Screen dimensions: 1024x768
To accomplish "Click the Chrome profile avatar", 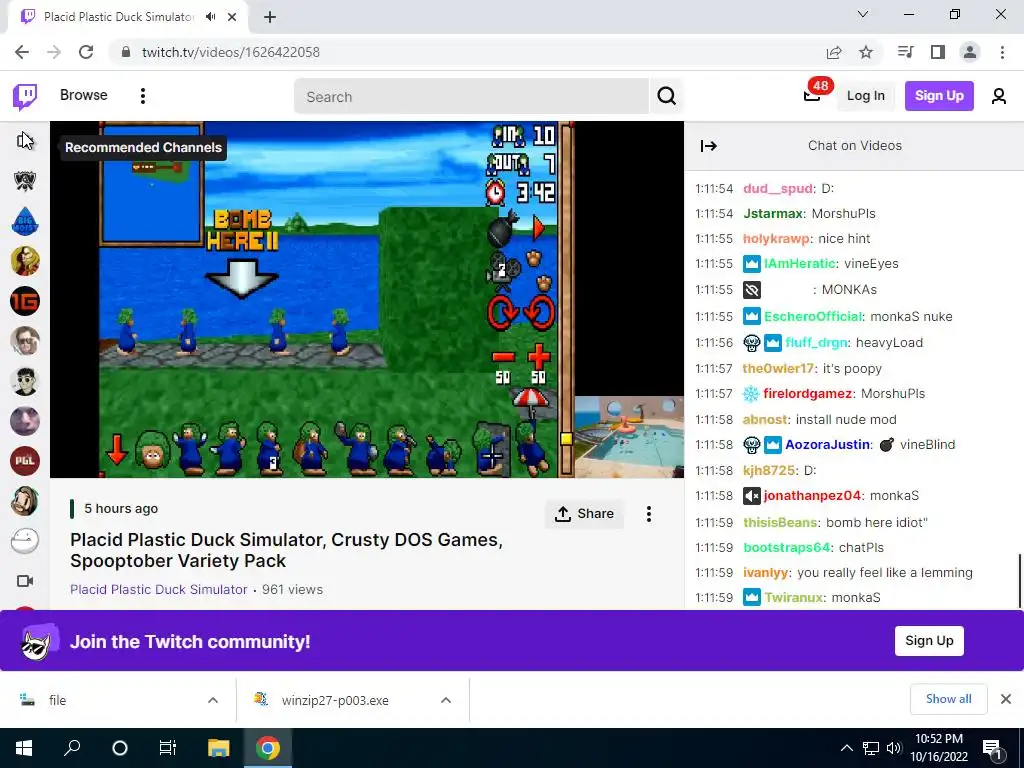I will click(x=970, y=52).
